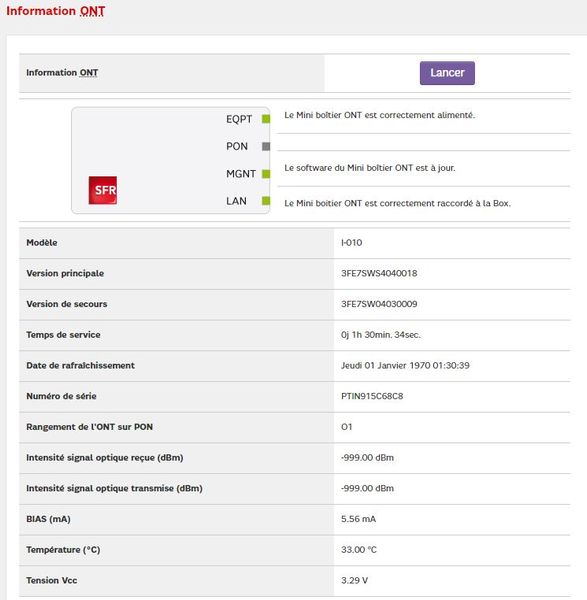Click the Information ONT page heading
Viewport: 587px width, 600px height.
pyautogui.click(x=55, y=11)
